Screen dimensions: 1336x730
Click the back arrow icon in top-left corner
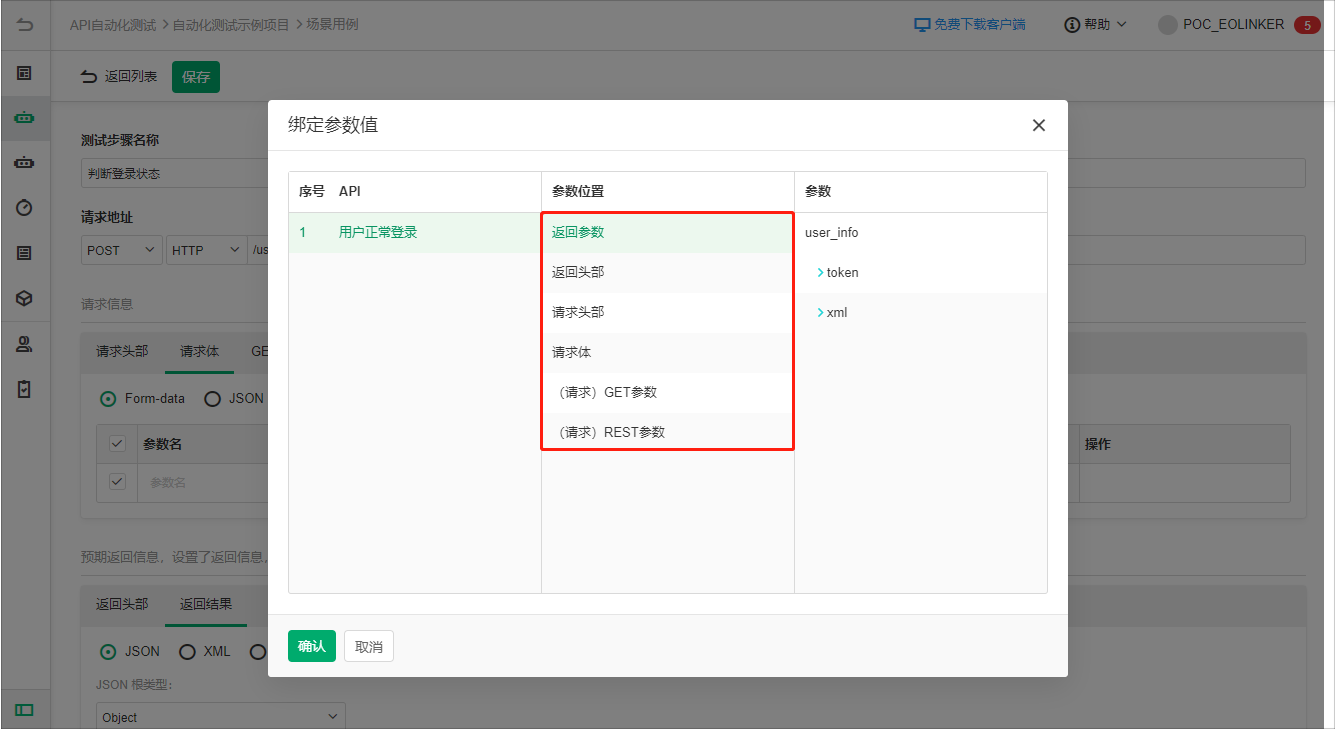25,24
